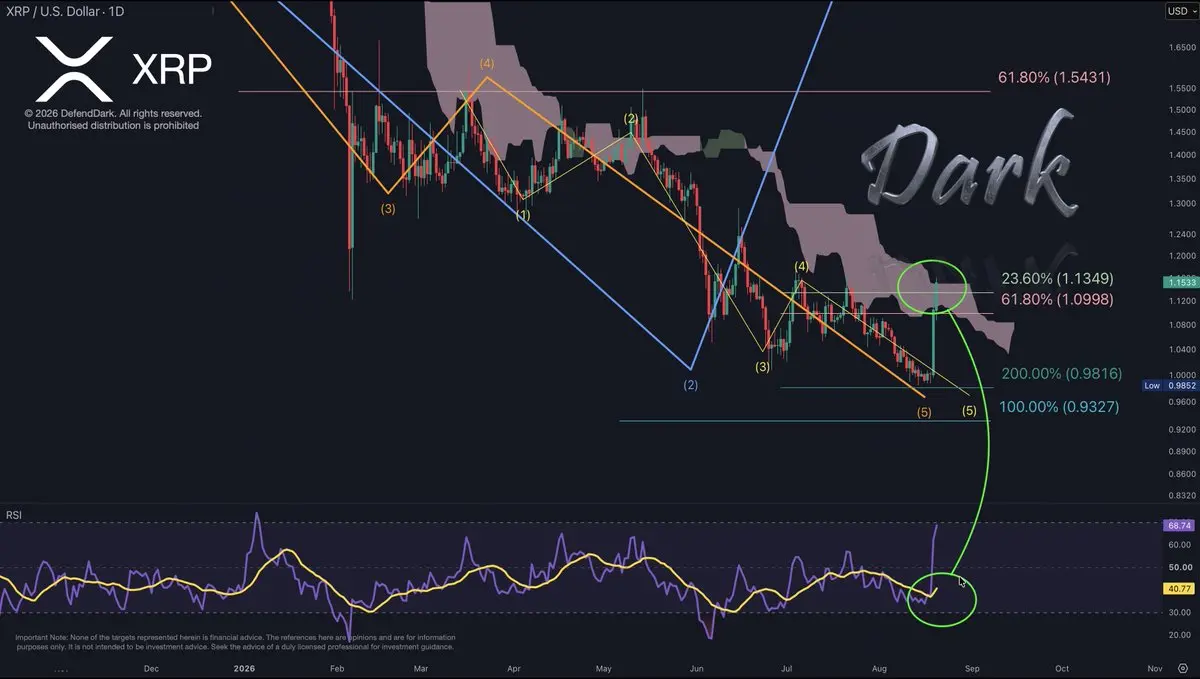The width and height of the screenshot is (1200, 679).
Task: Click the 60.00 RSI axis label
Action: click(x=1180, y=545)
